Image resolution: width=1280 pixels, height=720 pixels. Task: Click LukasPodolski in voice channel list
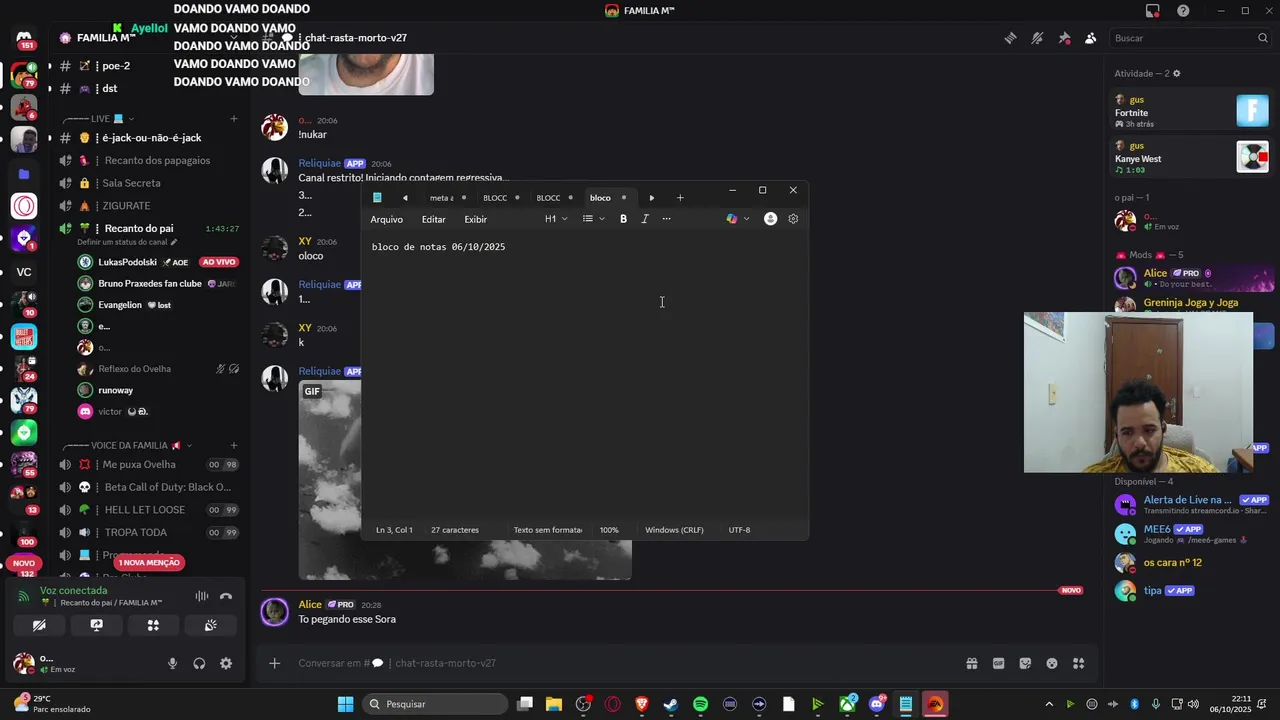pos(127,262)
